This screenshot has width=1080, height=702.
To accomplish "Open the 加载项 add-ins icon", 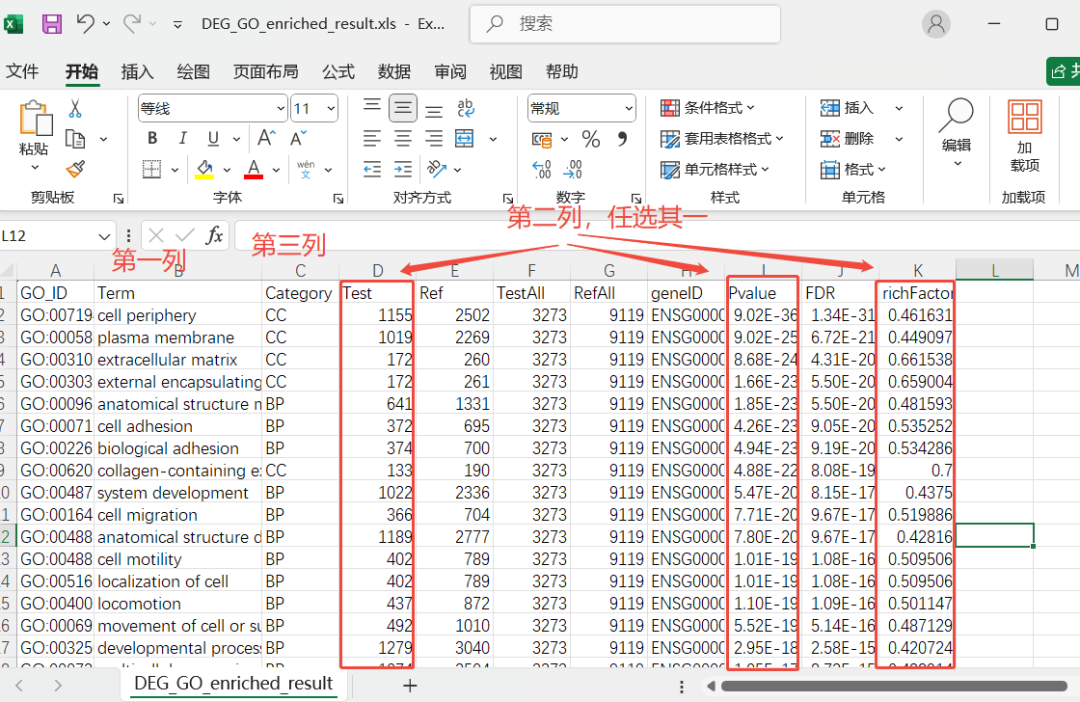I will point(1024,134).
